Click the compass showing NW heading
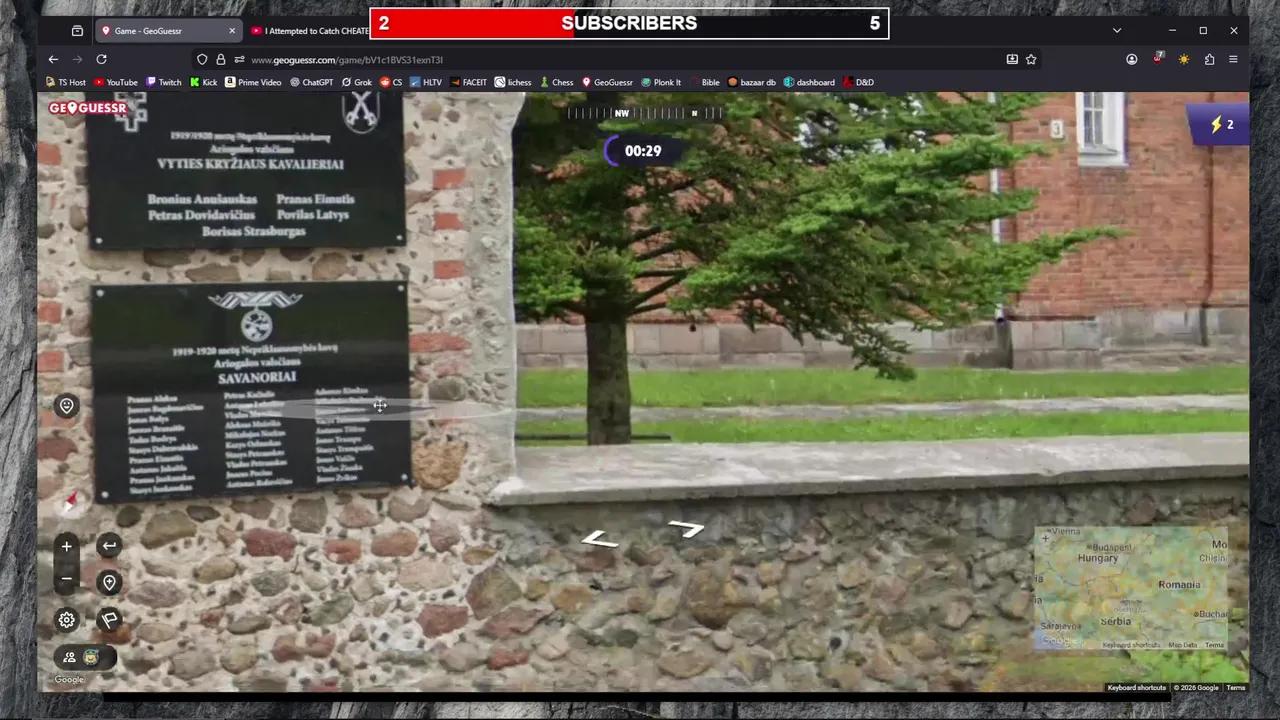The image size is (1280, 720). click(x=621, y=113)
